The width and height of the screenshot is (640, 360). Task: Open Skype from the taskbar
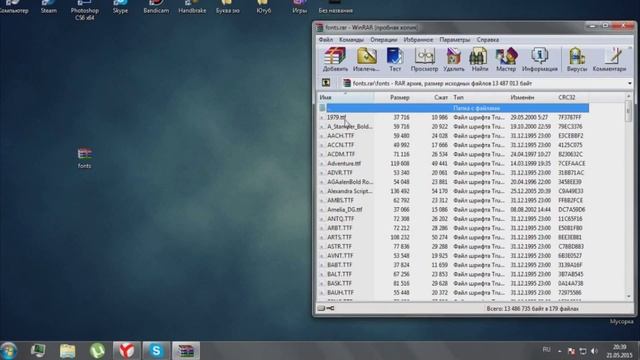(156, 351)
